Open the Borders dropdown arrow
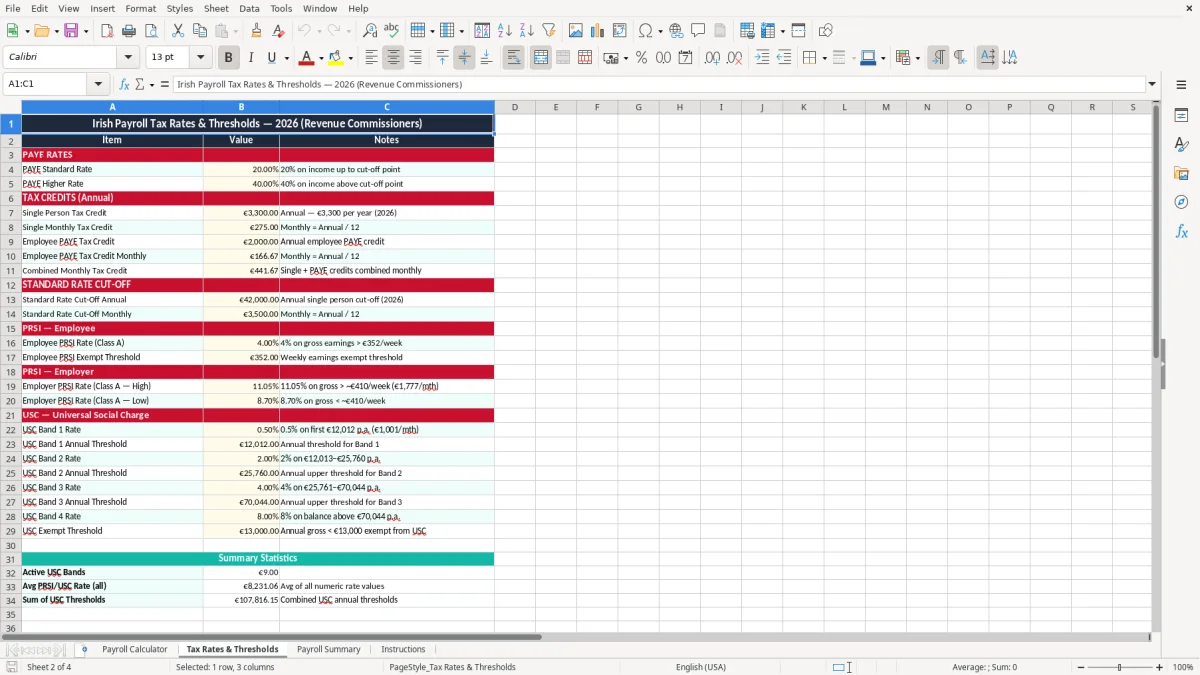The image size is (1200, 675). (x=824, y=58)
